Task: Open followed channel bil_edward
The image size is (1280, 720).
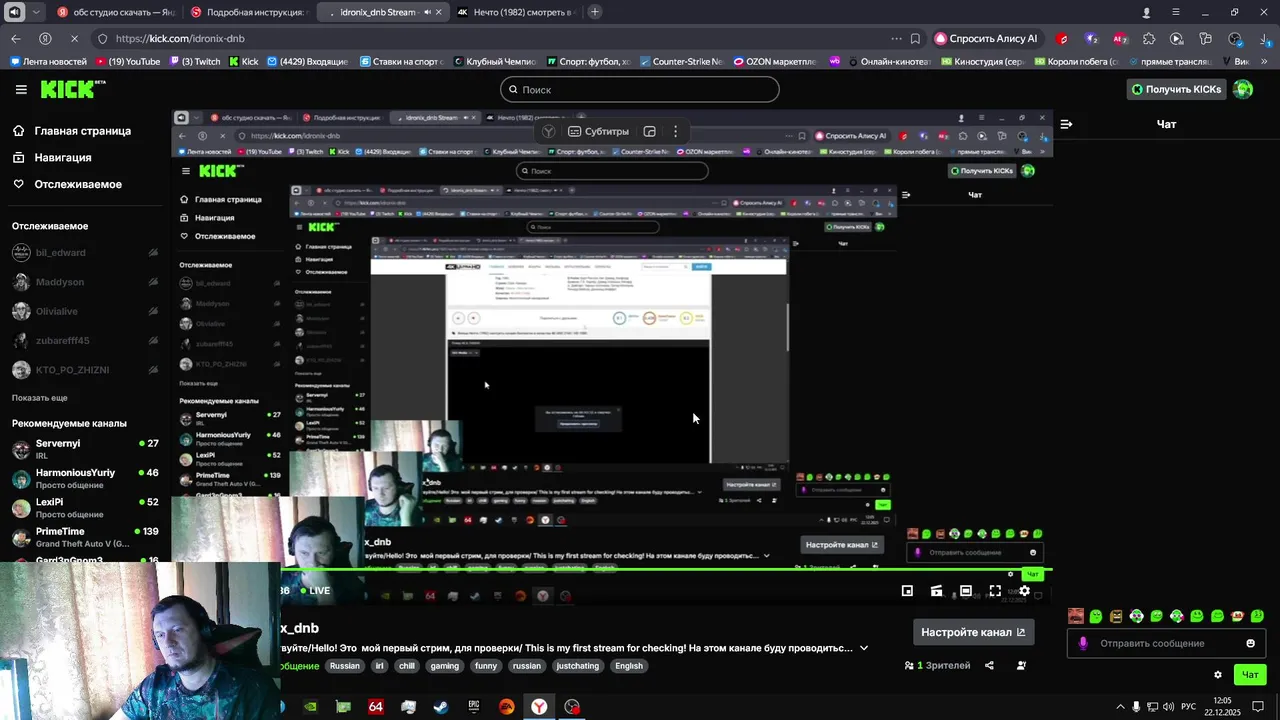Action: click(85, 253)
